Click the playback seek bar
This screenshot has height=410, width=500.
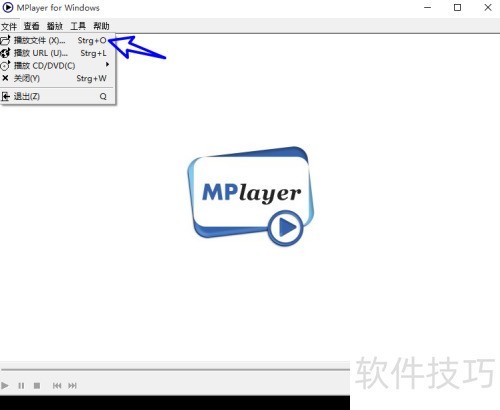[175, 370]
